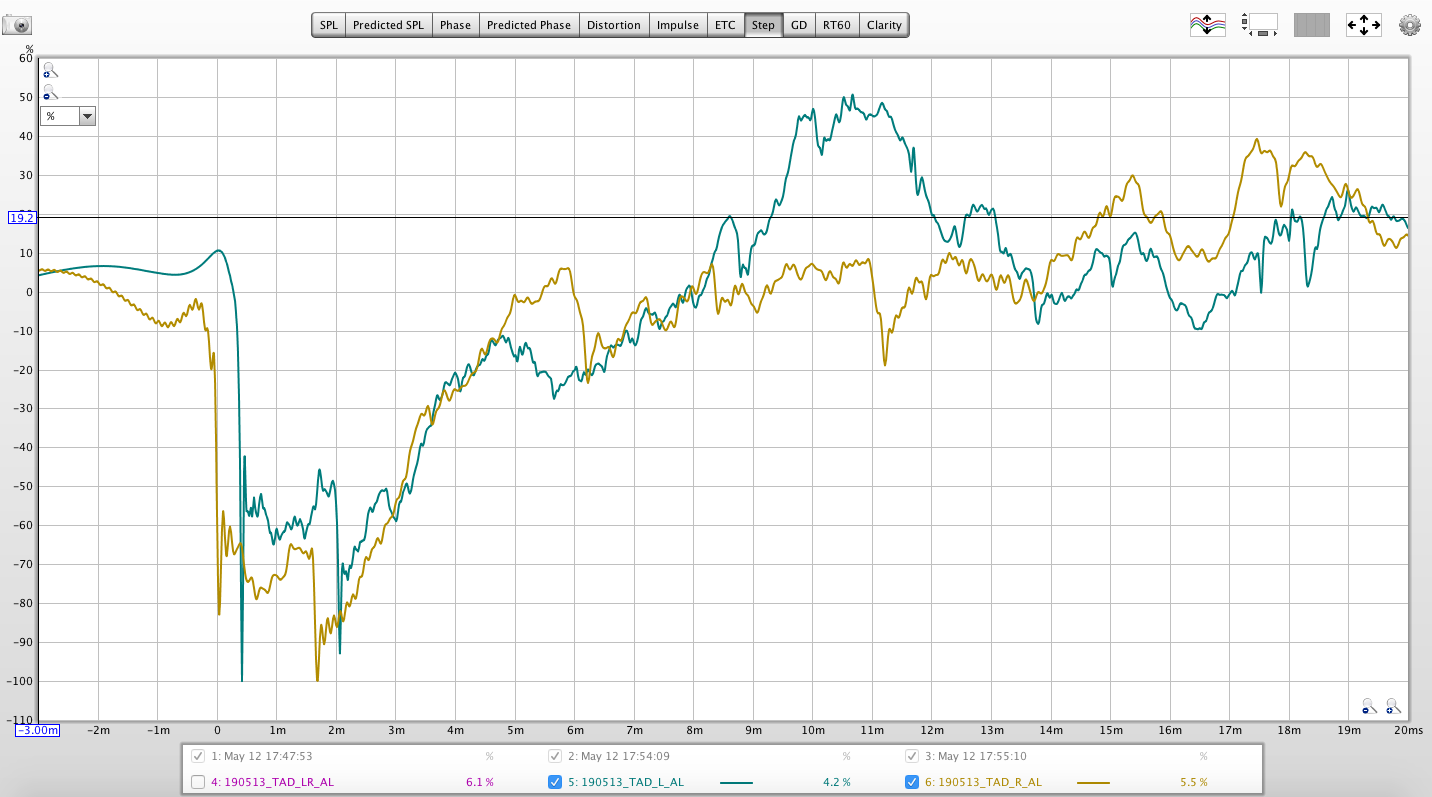Click the 5.5 % value in legend
The image size is (1432, 797).
[x=1194, y=782]
